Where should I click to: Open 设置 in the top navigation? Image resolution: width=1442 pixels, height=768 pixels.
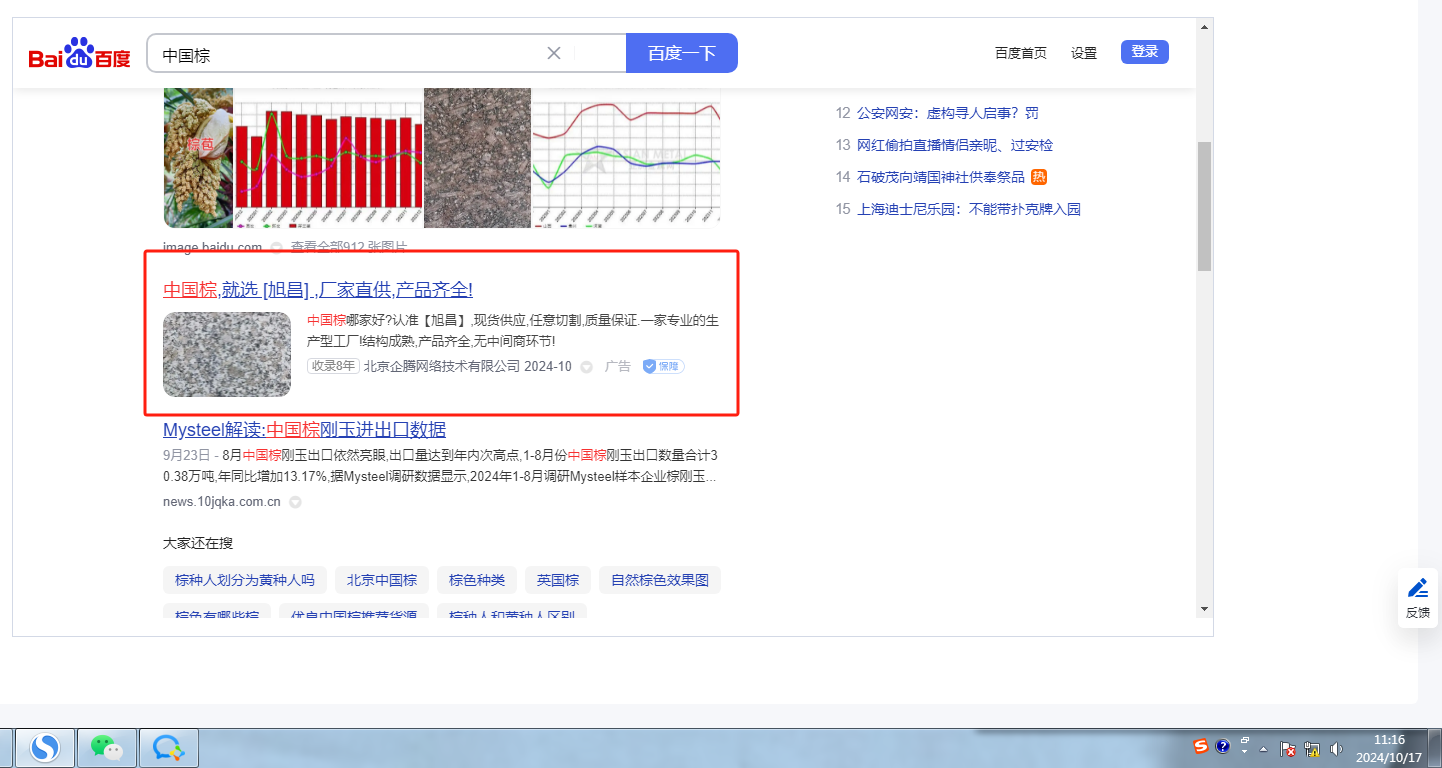tap(1084, 53)
